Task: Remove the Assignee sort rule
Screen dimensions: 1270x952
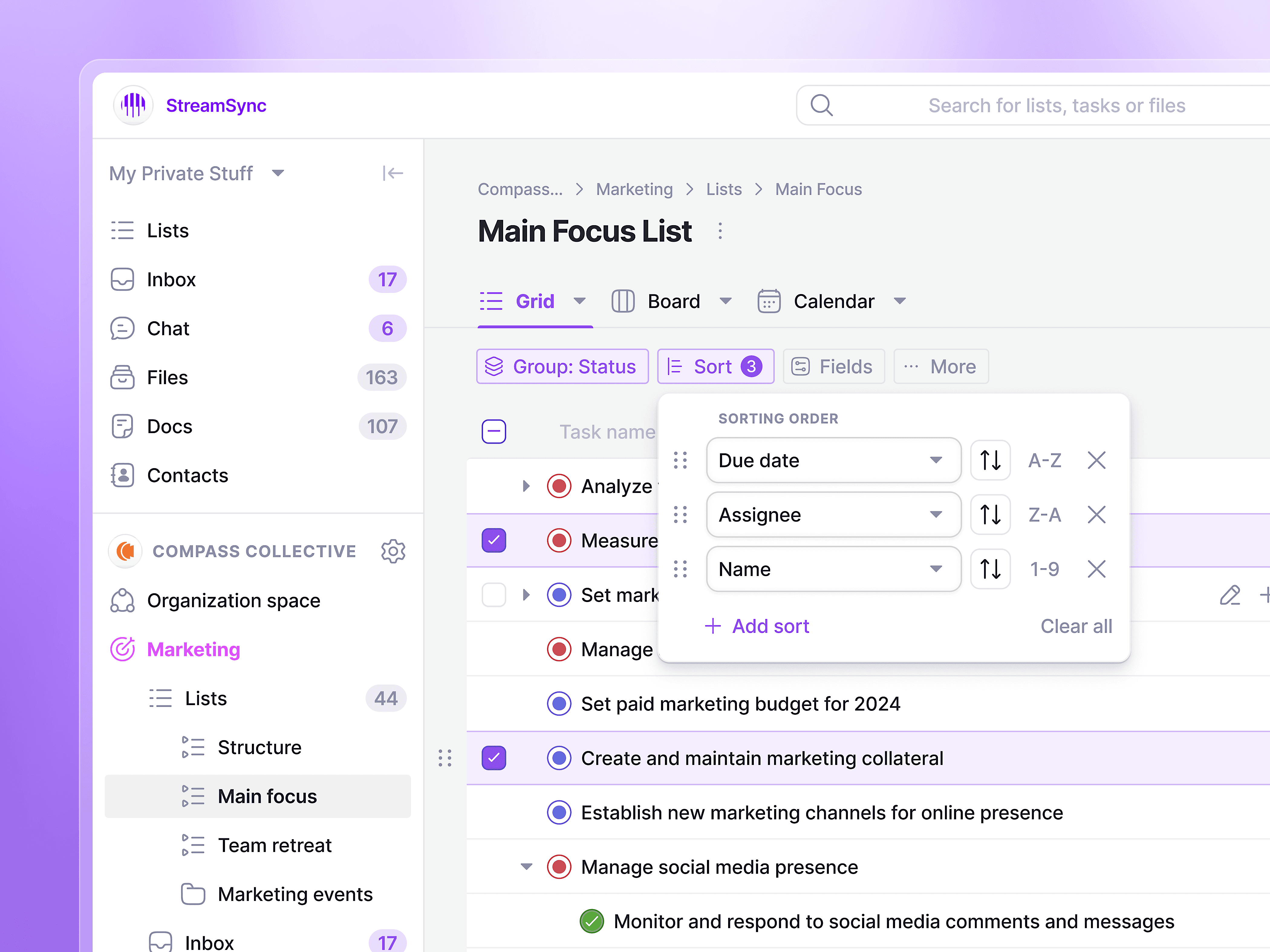Action: 1096,515
